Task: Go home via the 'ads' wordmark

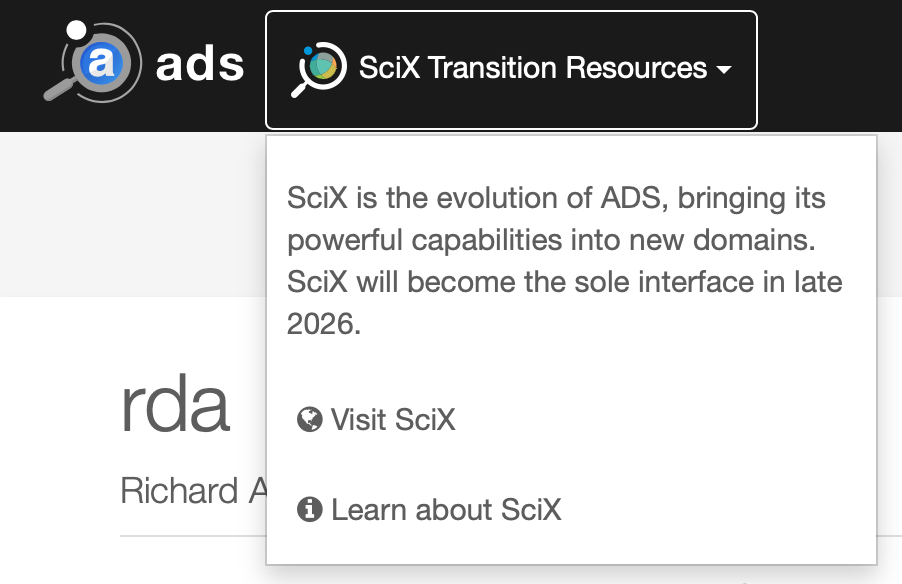Action: coord(200,66)
